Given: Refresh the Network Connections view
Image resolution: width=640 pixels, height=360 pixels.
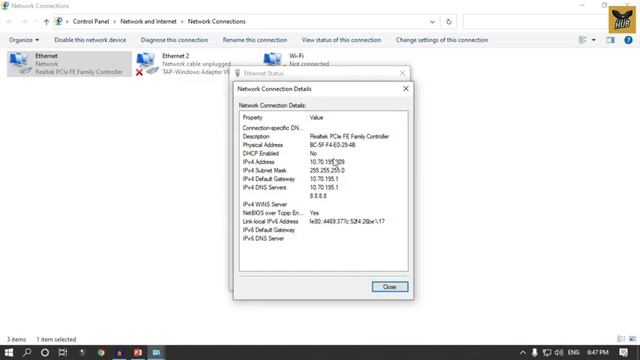Looking at the screenshot, I should pyautogui.click(x=449, y=22).
